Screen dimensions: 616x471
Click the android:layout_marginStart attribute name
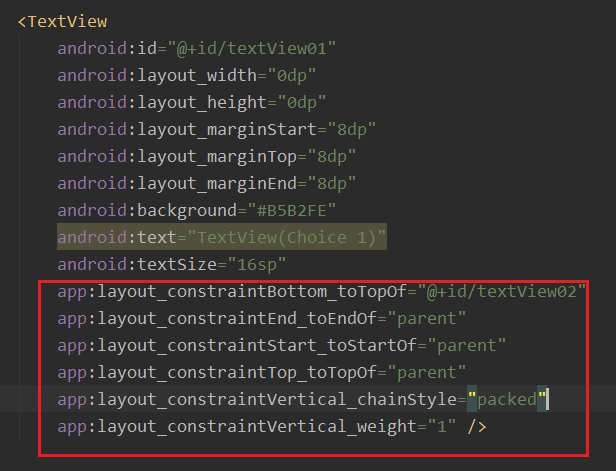point(187,130)
